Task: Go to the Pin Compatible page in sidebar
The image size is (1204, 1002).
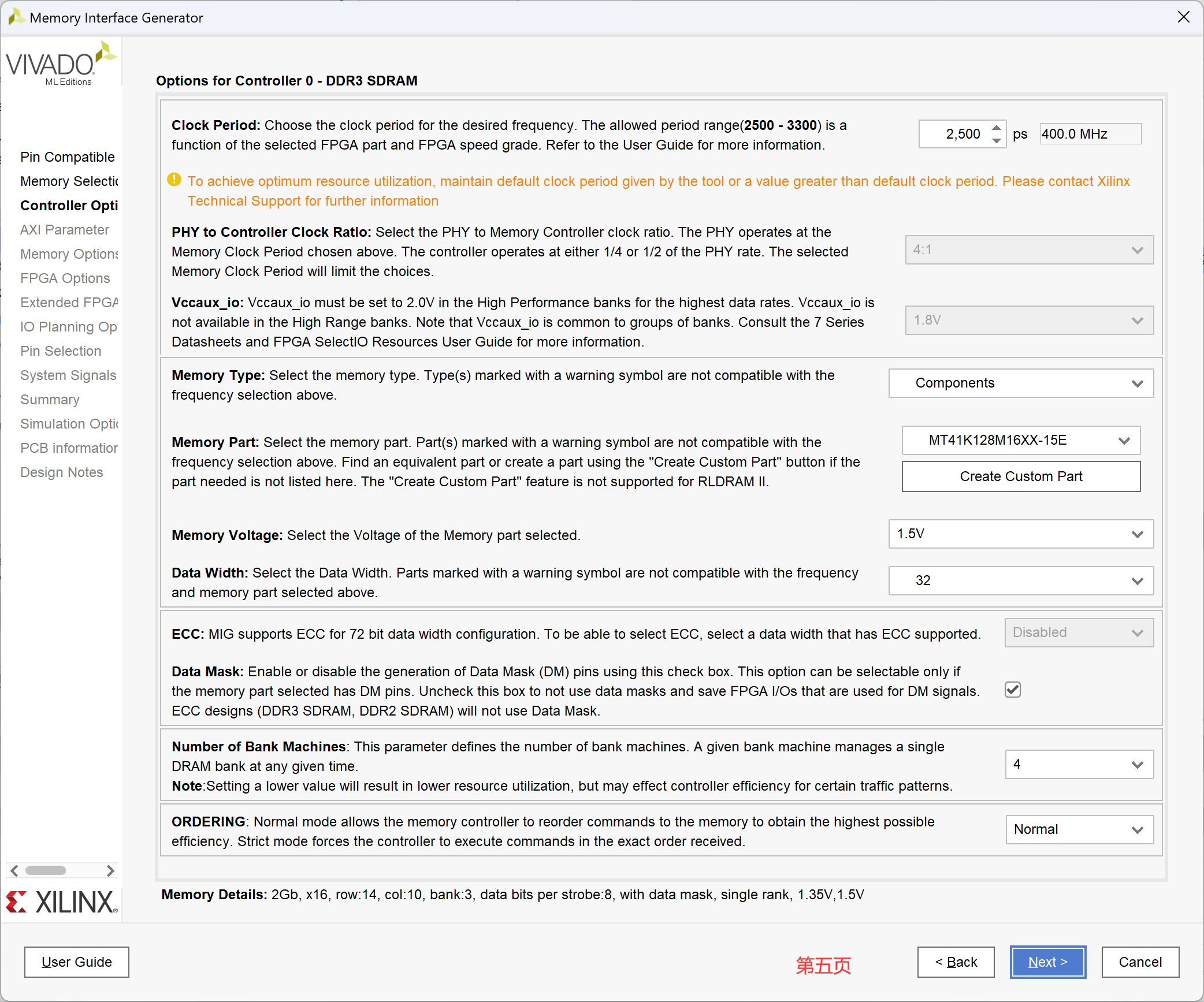Action: click(68, 157)
